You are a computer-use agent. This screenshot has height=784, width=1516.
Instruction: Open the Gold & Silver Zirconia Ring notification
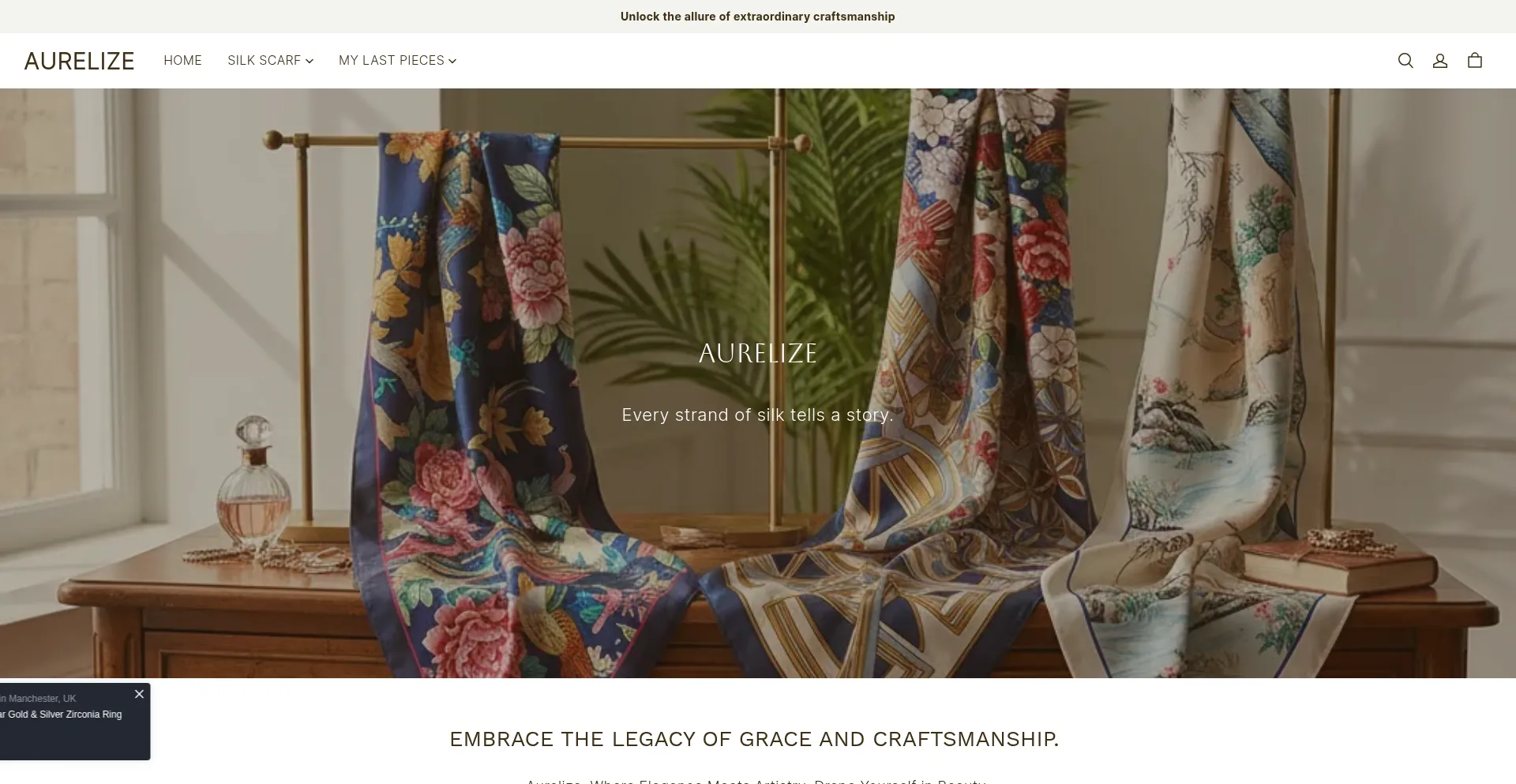coord(61,715)
